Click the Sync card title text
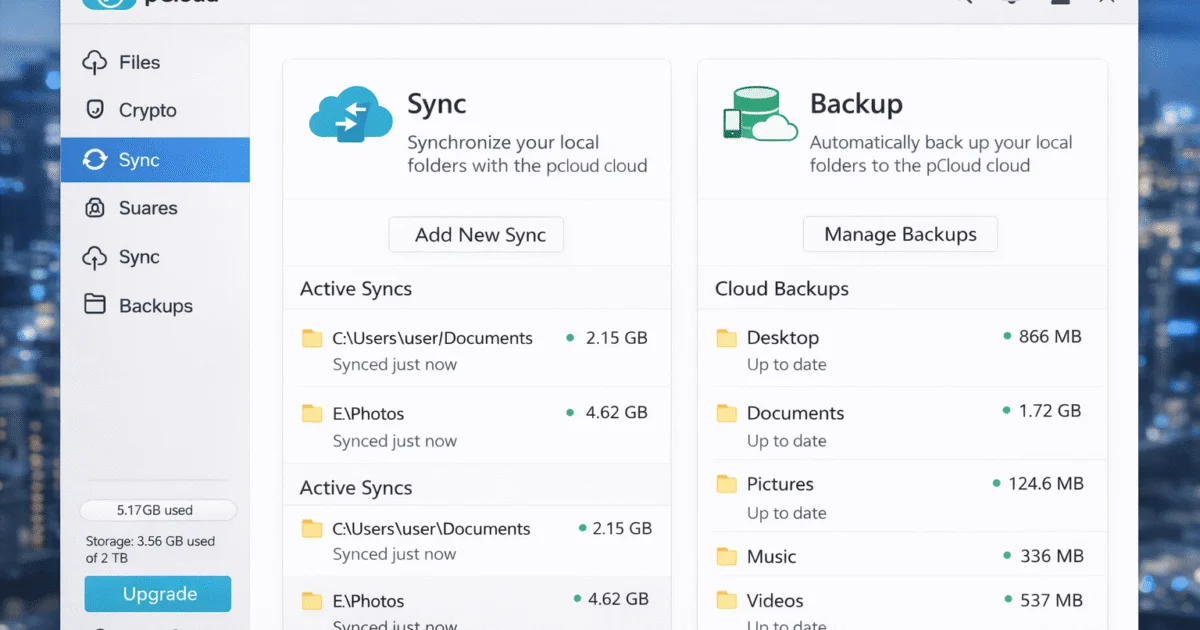Viewport: 1200px width, 630px height. coord(437,104)
